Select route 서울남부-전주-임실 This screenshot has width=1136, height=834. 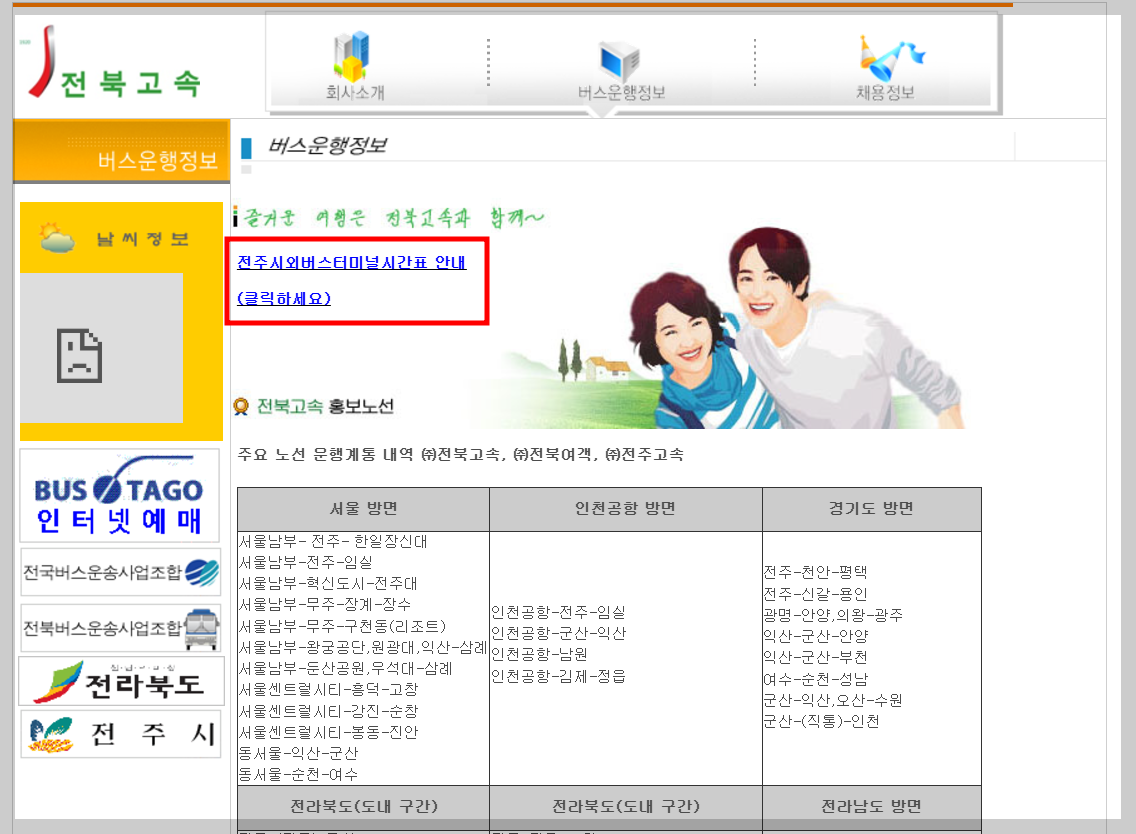click(306, 562)
